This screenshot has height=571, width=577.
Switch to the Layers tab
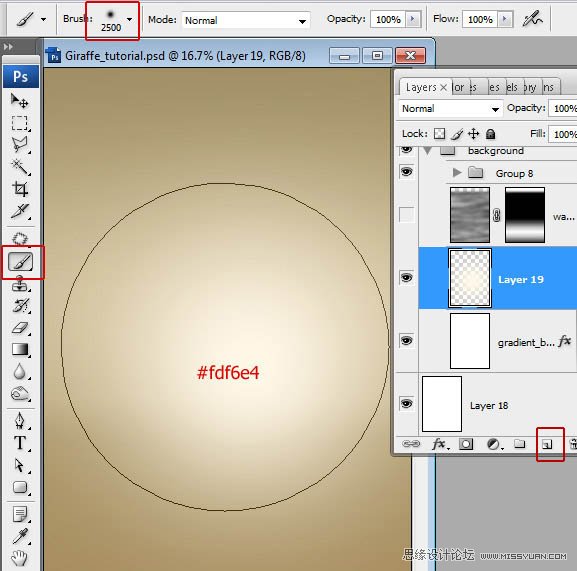point(421,87)
